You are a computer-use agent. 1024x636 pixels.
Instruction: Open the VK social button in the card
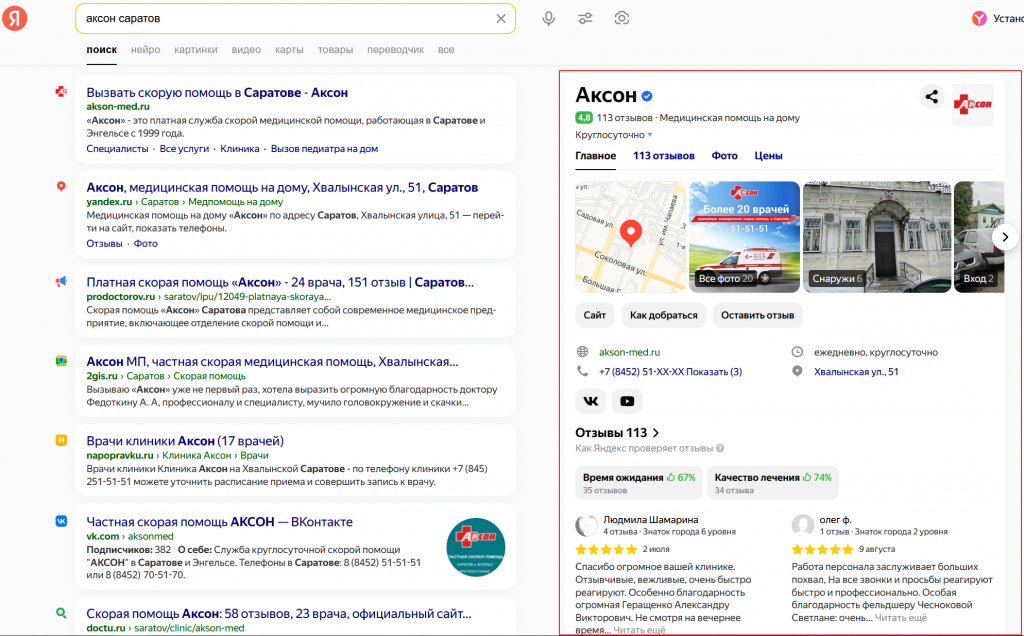point(590,401)
